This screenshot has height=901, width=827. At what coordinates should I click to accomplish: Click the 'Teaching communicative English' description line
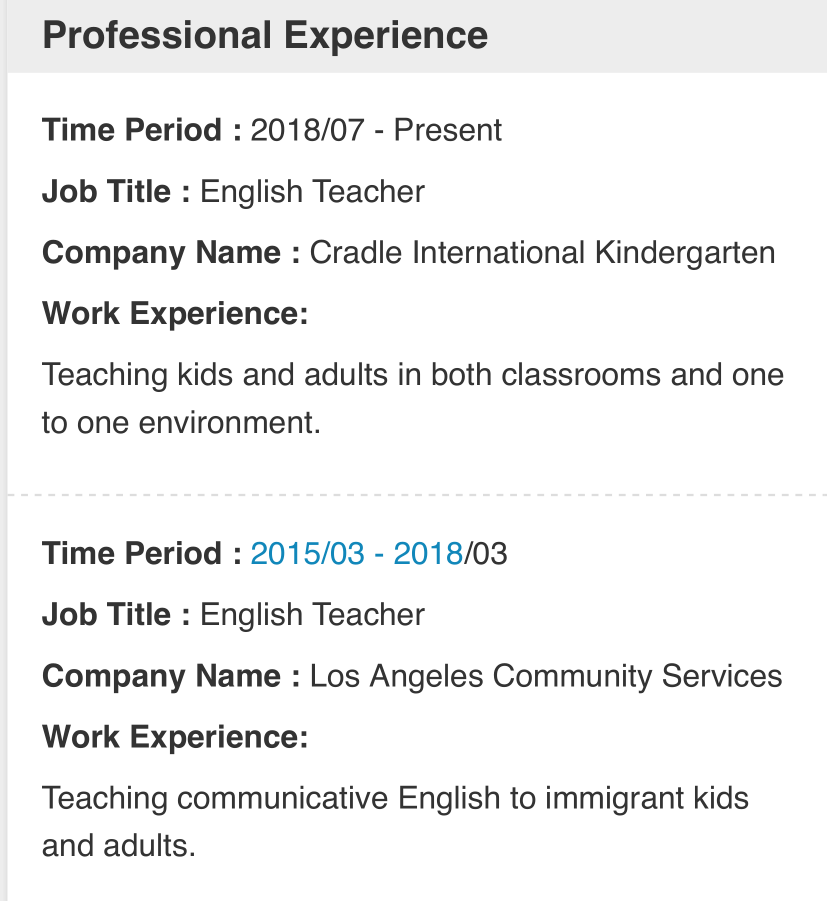tap(395, 798)
